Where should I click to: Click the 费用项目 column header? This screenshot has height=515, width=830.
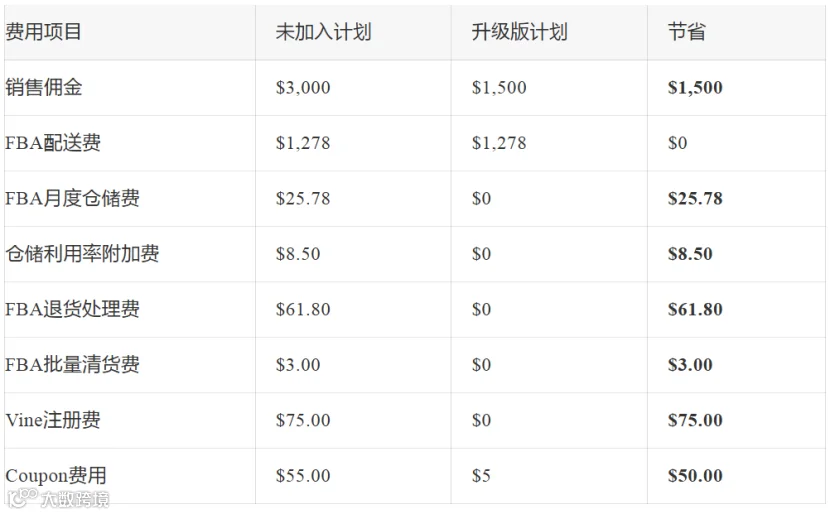pos(43,32)
